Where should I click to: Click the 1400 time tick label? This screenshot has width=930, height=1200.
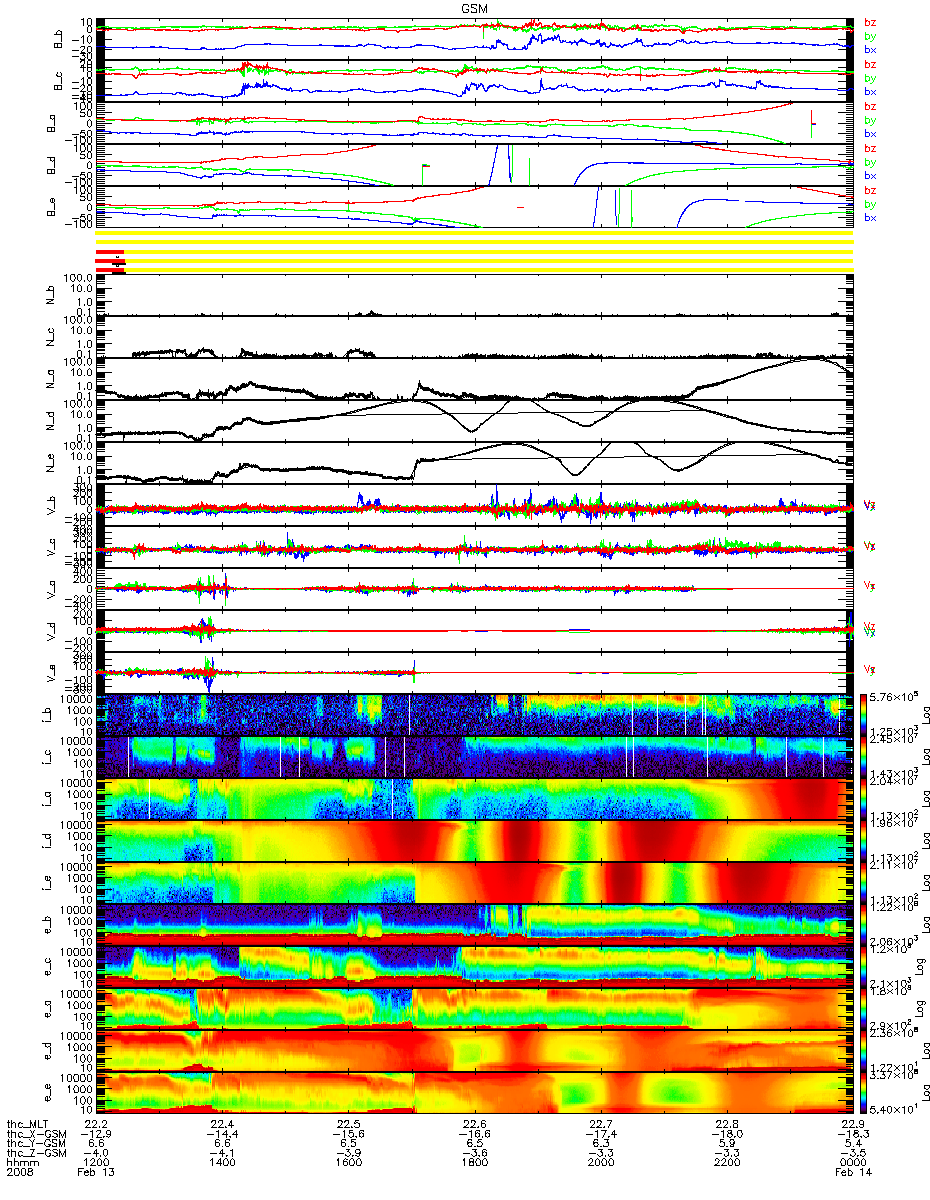(x=222, y=1164)
